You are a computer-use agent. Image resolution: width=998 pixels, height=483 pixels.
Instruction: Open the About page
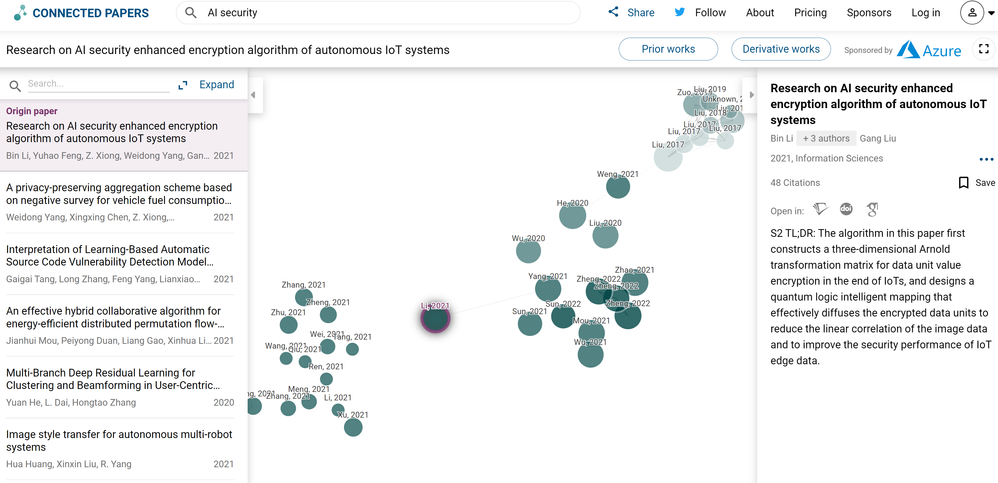[760, 12]
